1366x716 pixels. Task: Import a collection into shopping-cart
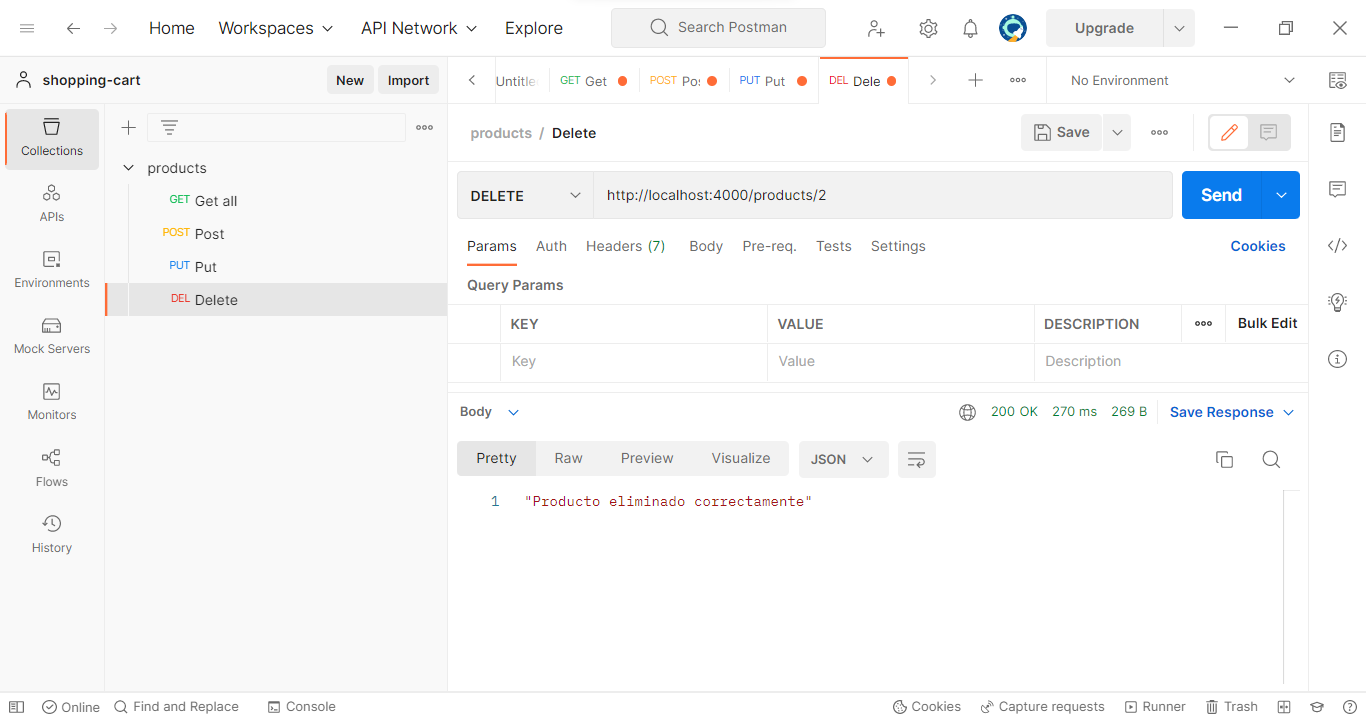coord(408,79)
